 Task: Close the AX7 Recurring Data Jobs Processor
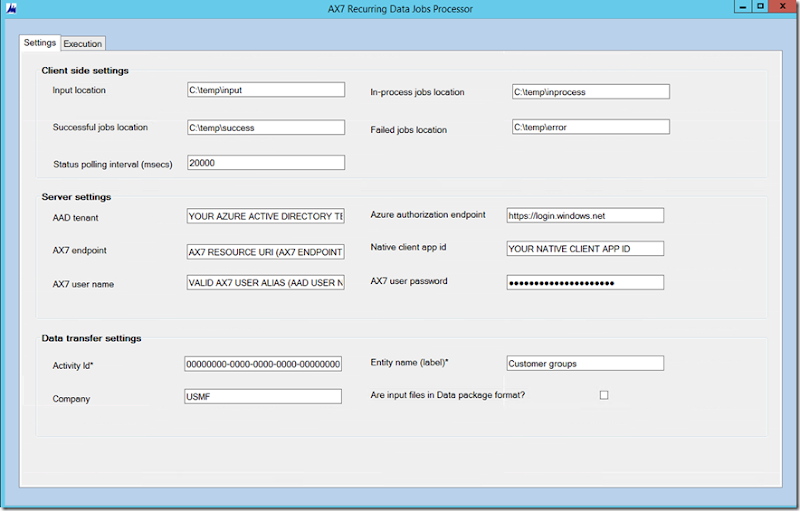783,6
